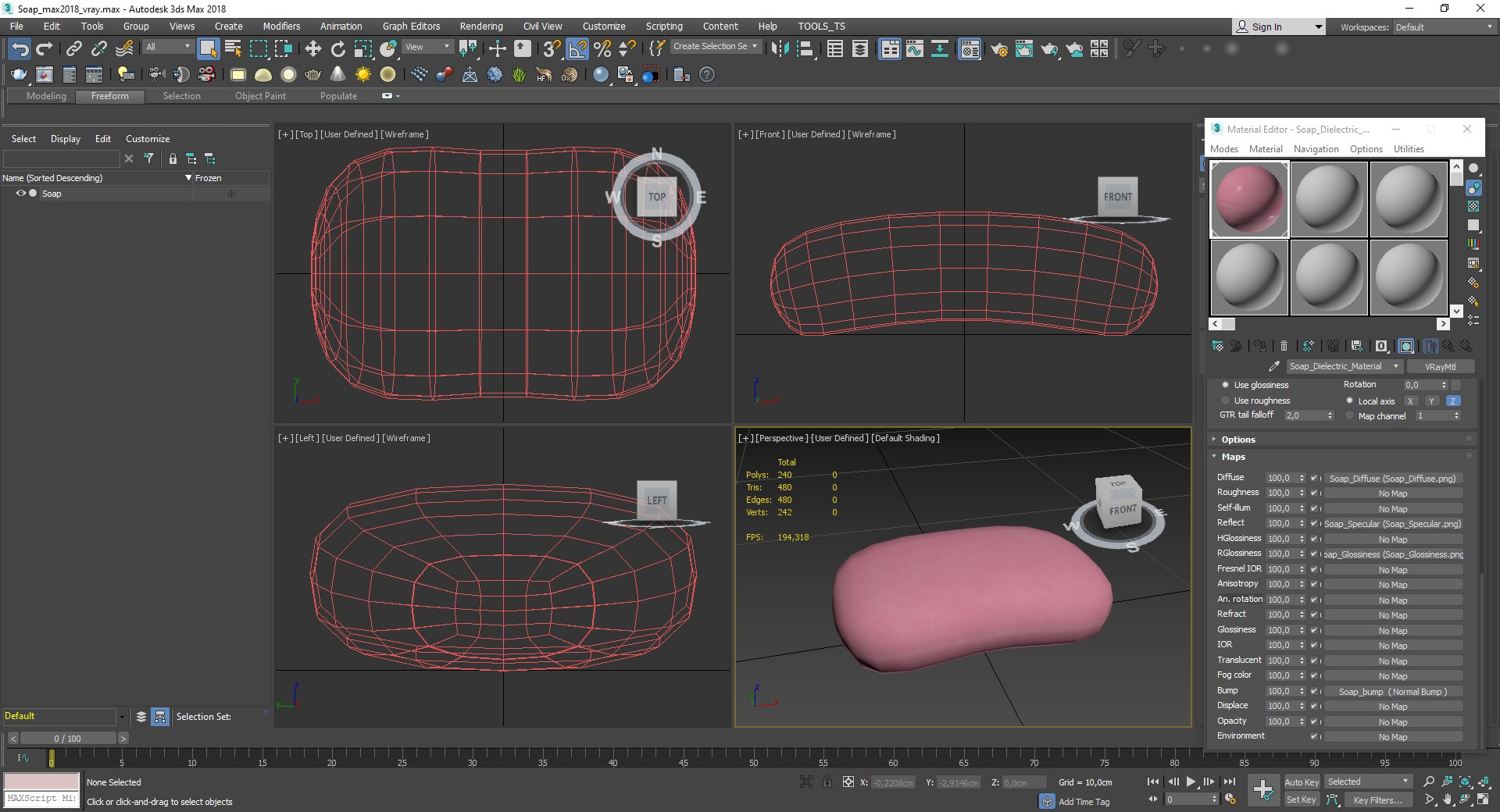Select the pink soap material sample slot
The image size is (1500, 812).
tap(1249, 198)
